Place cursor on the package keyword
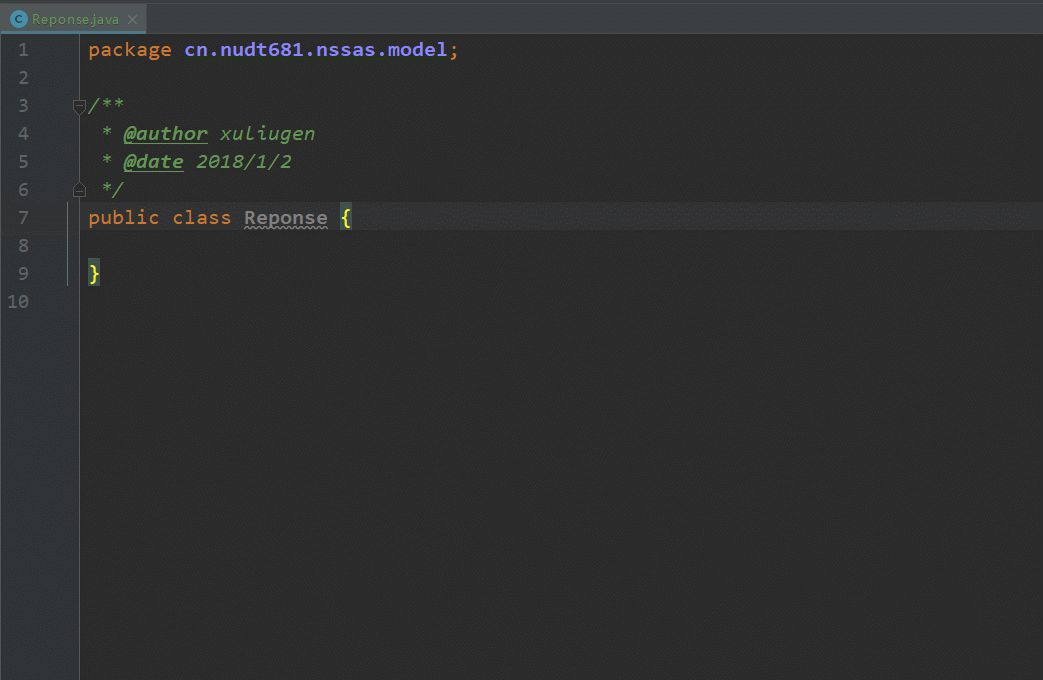The image size is (1043, 680). coord(129,50)
